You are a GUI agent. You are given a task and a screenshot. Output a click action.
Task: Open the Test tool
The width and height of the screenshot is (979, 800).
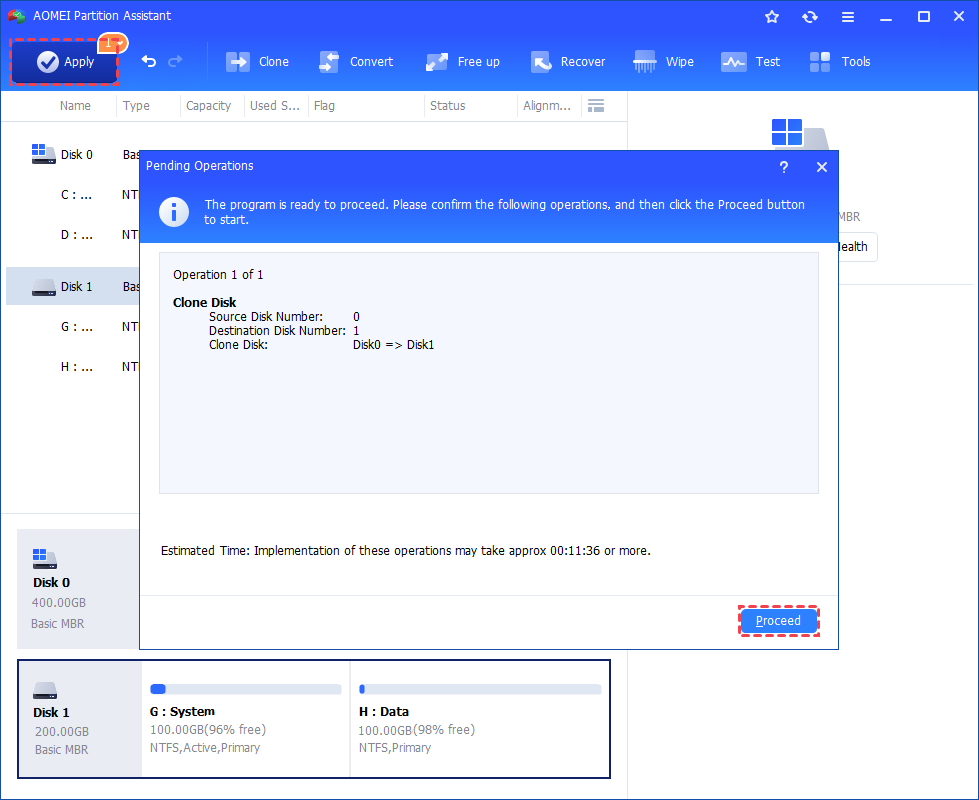tap(750, 62)
